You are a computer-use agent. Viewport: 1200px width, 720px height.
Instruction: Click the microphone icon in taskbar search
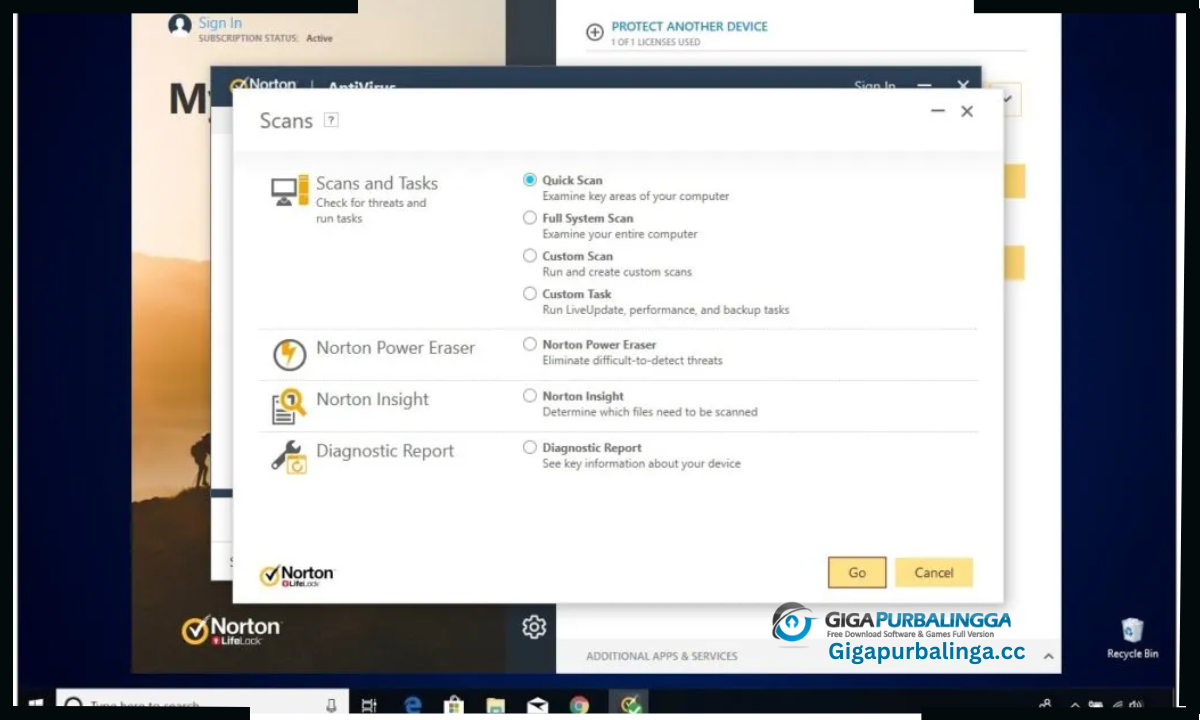(x=331, y=705)
